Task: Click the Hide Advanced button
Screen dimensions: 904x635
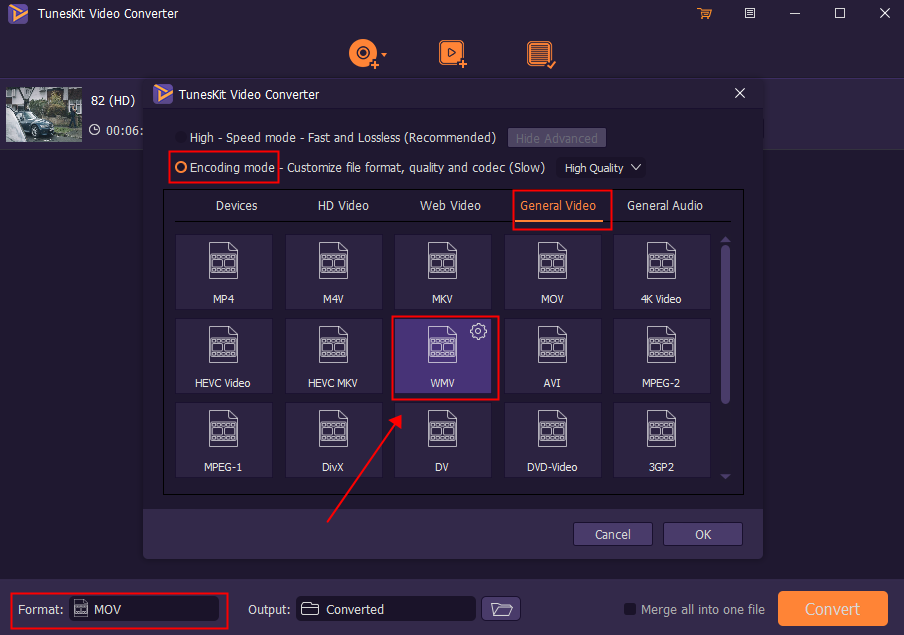Action: [x=556, y=138]
